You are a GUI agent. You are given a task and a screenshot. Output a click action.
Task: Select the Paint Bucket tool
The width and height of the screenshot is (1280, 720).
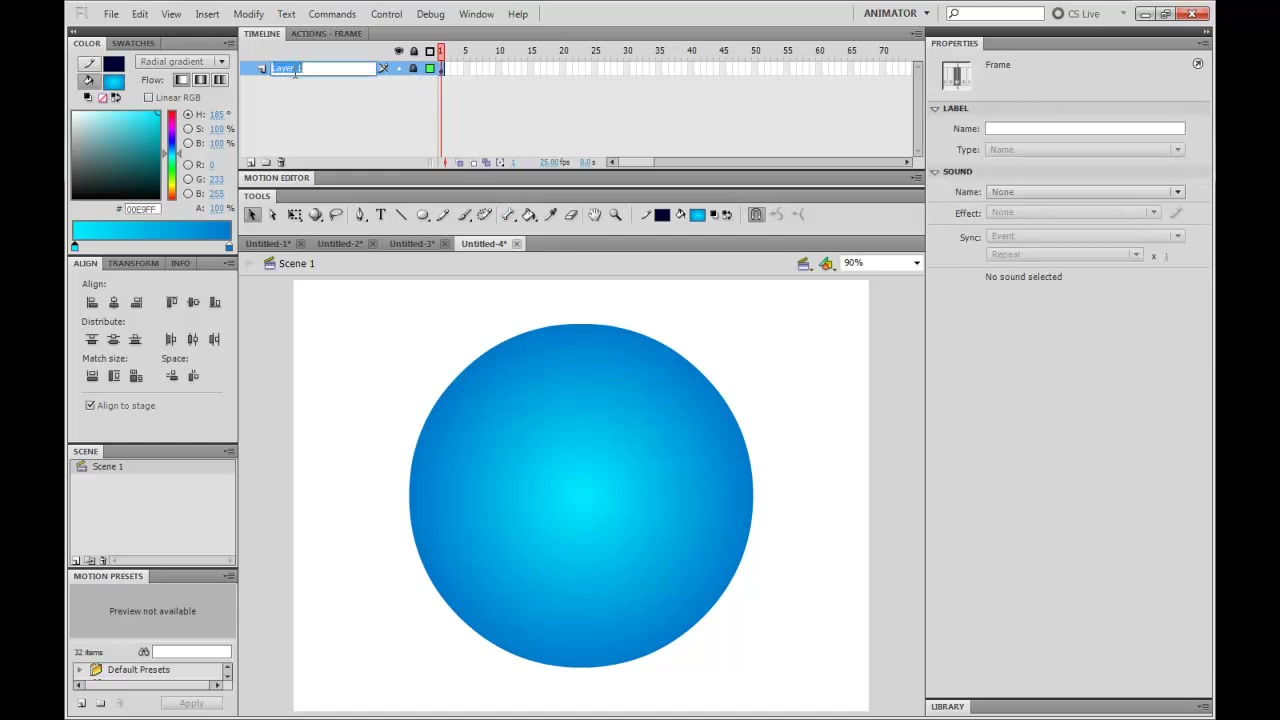[x=529, y=214]
